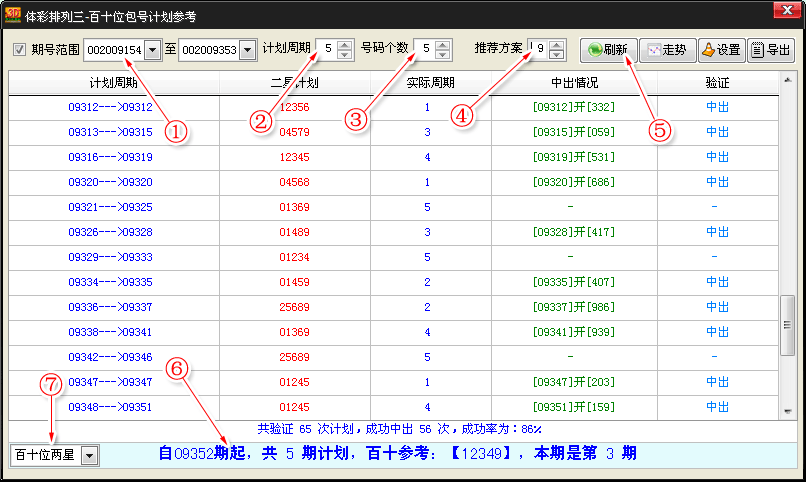This screenshot has width=806, height=482.
Task: Increase the 号码个数 value with up arrow
Action: click(442, 45)
